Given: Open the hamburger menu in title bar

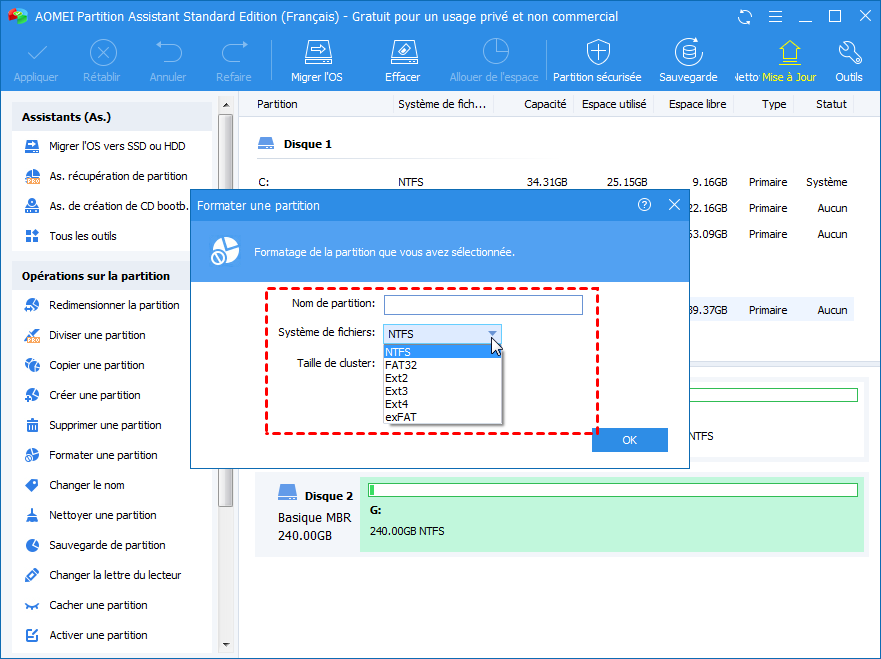Looking at the screenshot, I should (x=775, y=17).
